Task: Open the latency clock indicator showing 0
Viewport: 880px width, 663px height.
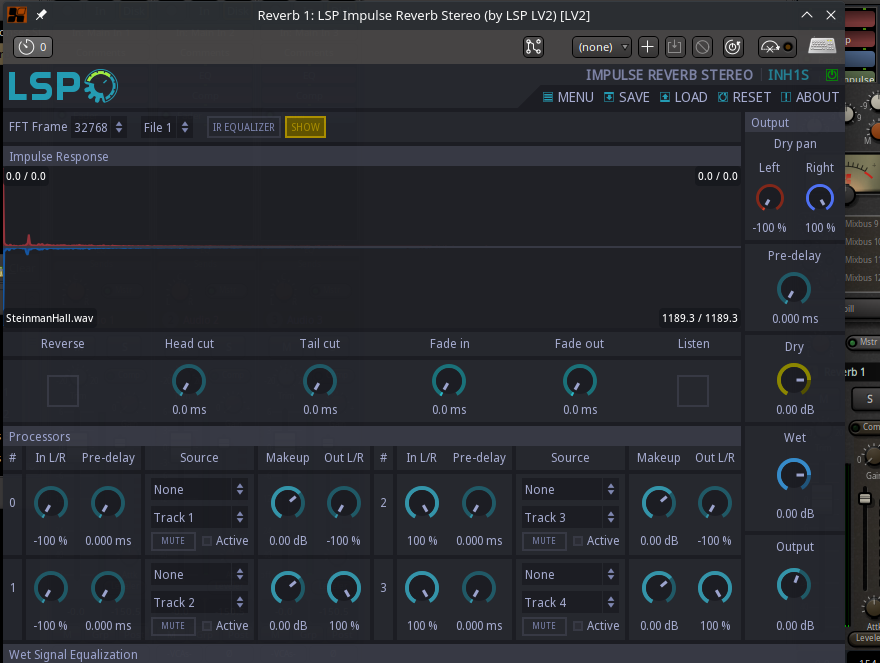Action: pos(33,47)
